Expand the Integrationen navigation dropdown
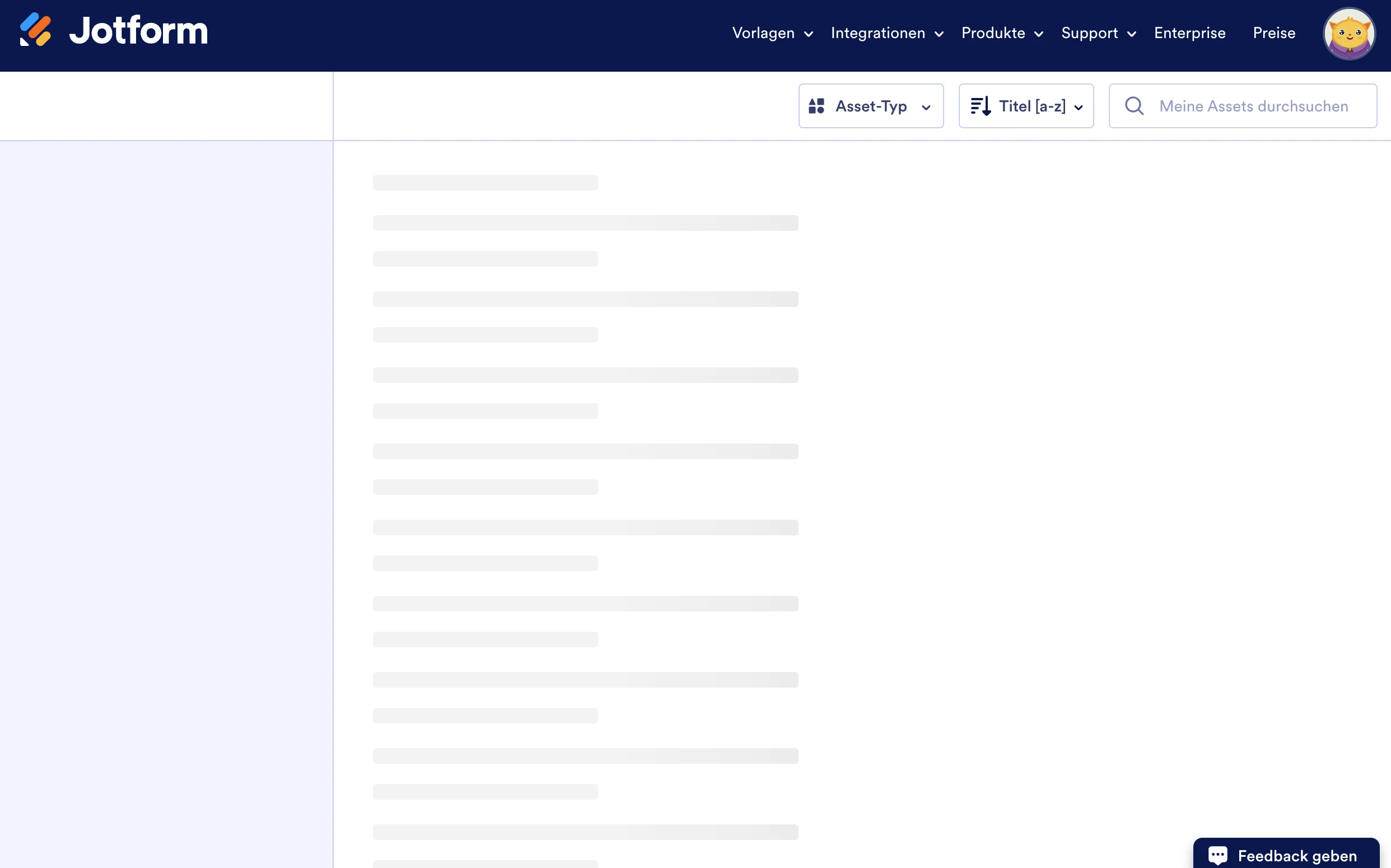This screenshot has height=868, width=1391. click(x=887, y=33)
